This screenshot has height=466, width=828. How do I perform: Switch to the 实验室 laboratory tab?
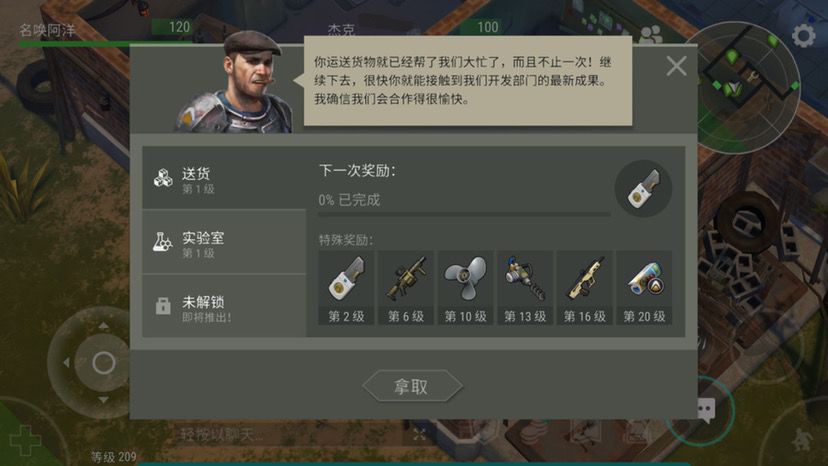pyautogui.click(x=224, y=242)
